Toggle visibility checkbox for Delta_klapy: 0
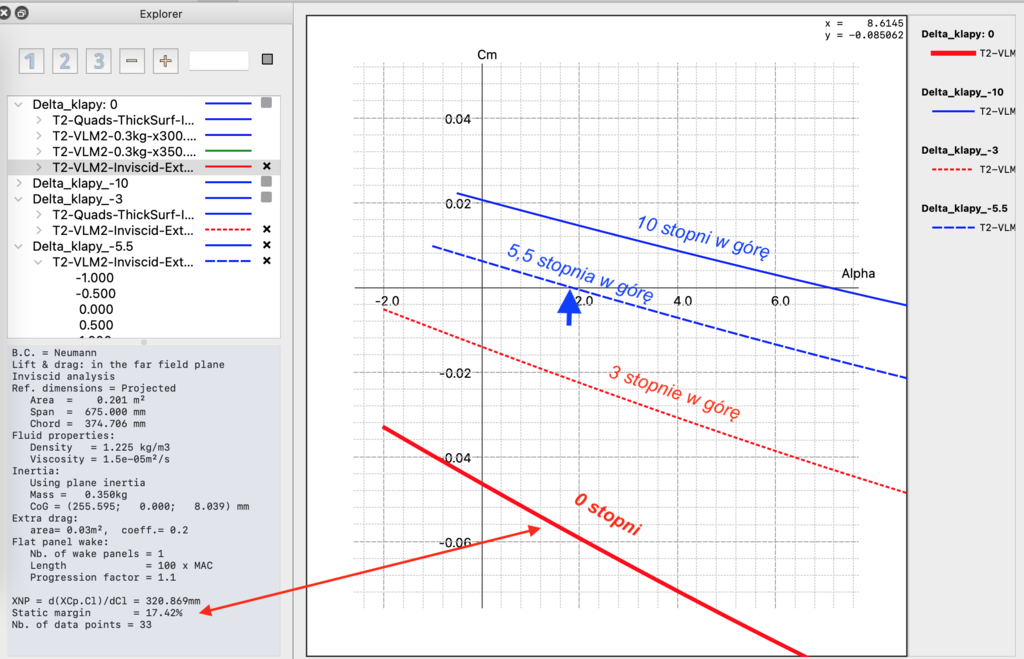 [x=267, y=103]
